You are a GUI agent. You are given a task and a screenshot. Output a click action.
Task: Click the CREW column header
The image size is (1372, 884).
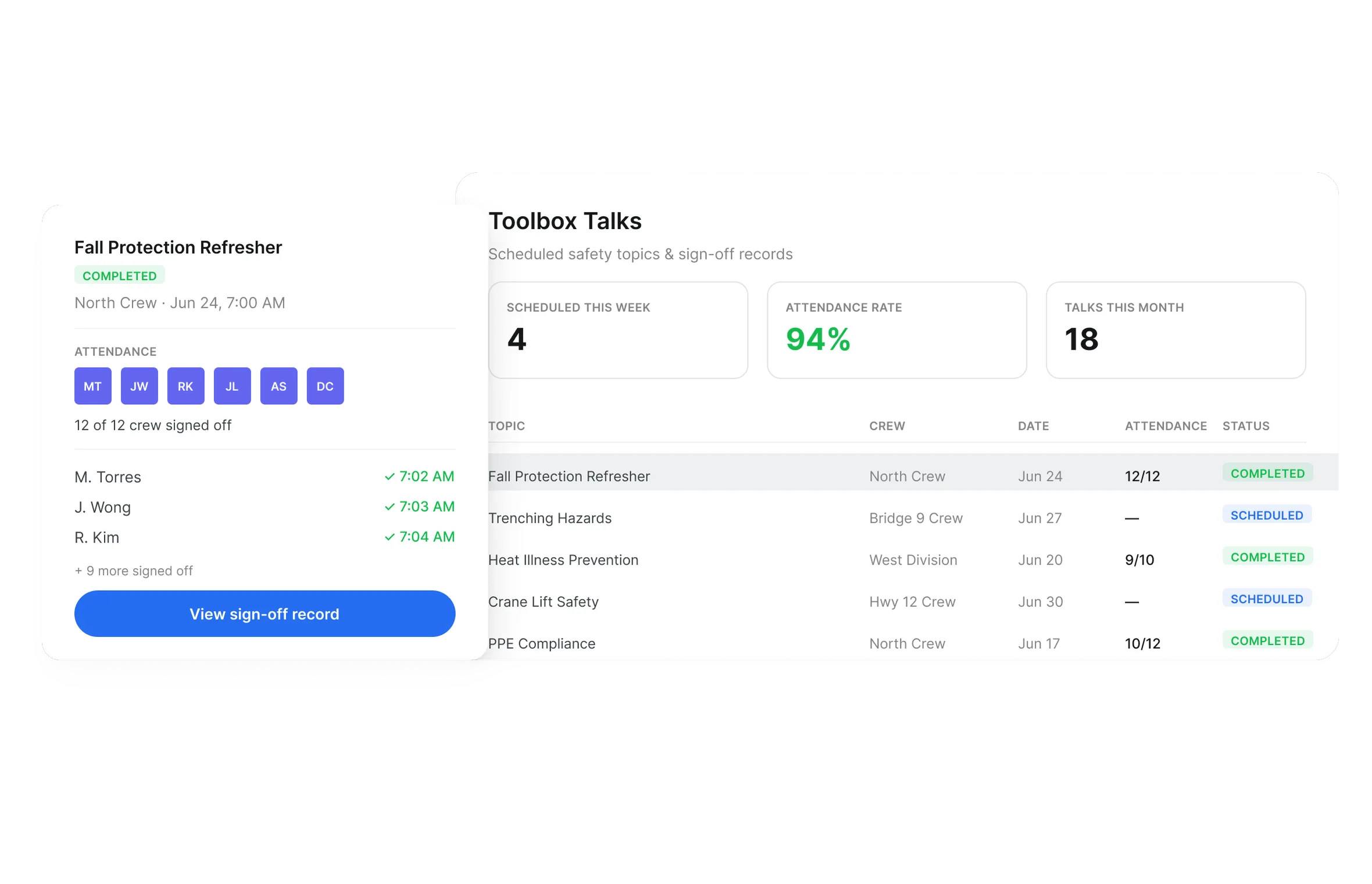pos(887,426)
